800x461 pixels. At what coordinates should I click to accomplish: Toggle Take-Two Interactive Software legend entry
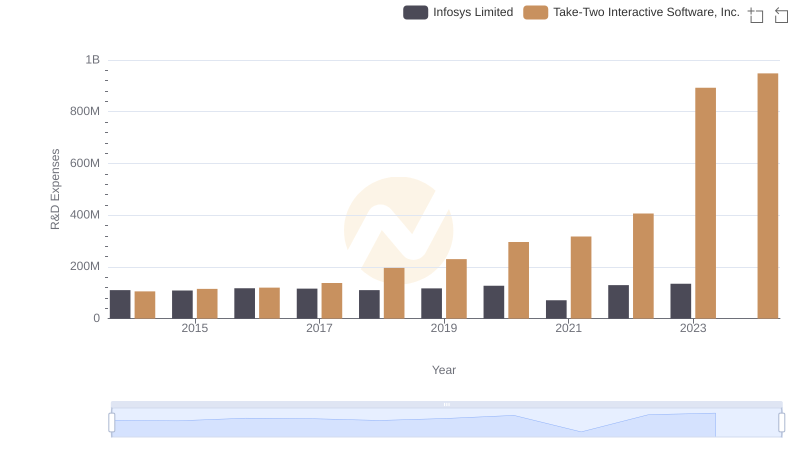(632, 12)
